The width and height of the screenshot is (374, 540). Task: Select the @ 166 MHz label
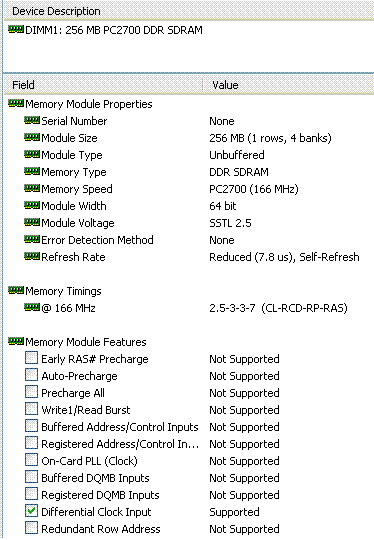pyautogui.click(x=68, y=308)
